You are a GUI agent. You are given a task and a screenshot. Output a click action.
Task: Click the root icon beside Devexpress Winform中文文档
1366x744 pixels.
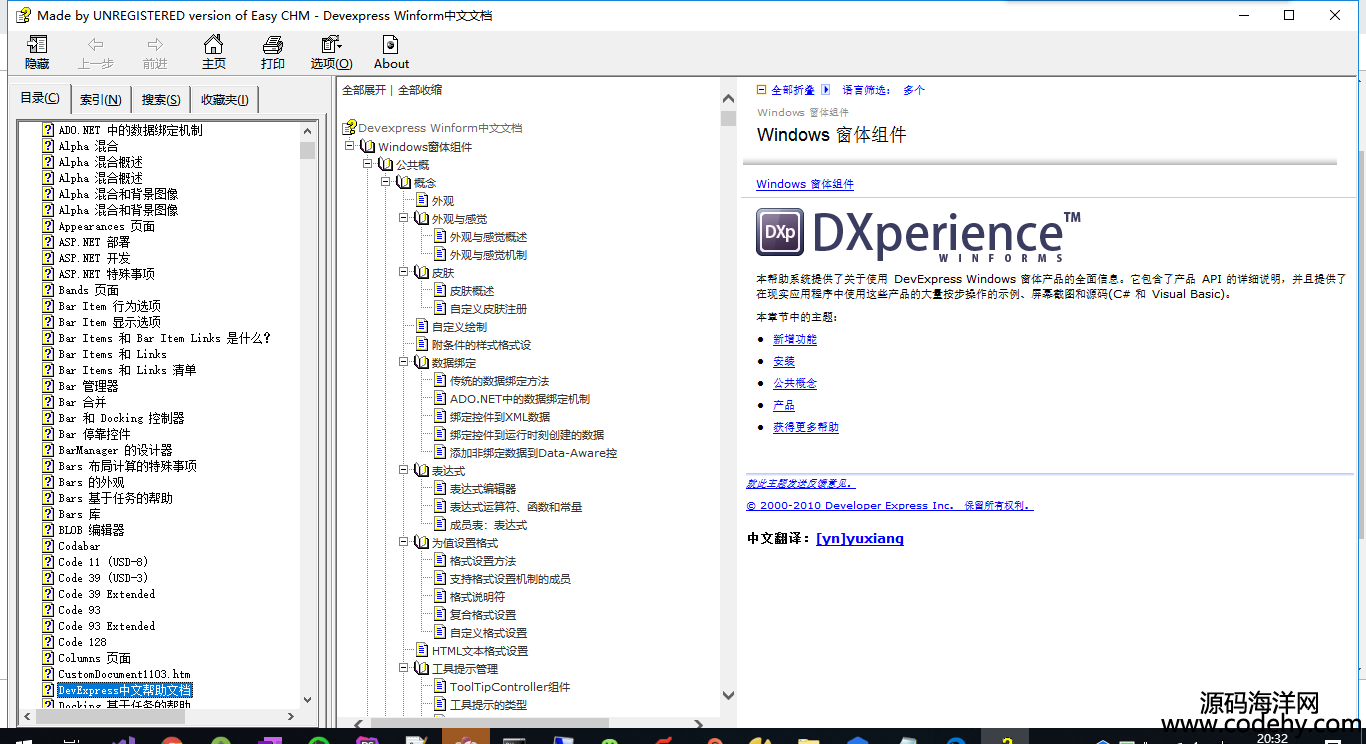pyautogui.click(x=349, y=128)
